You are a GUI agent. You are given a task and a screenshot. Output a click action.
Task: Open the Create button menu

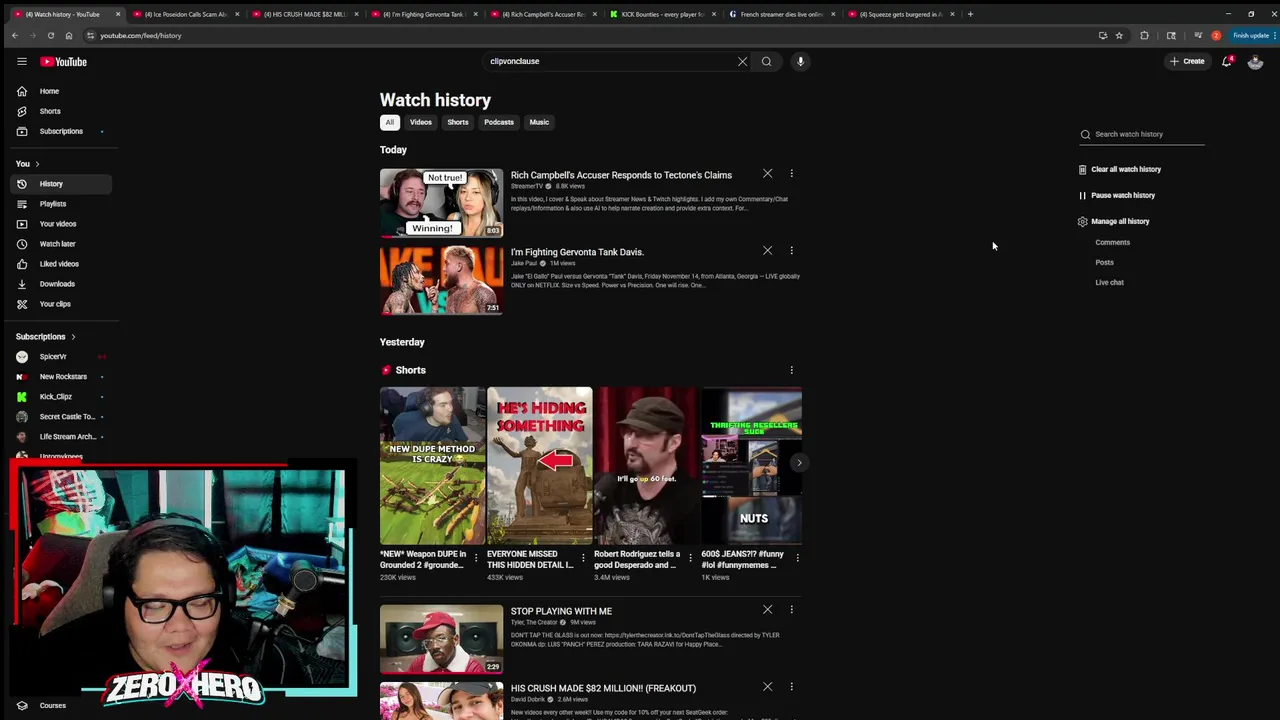coord(1187,61)
